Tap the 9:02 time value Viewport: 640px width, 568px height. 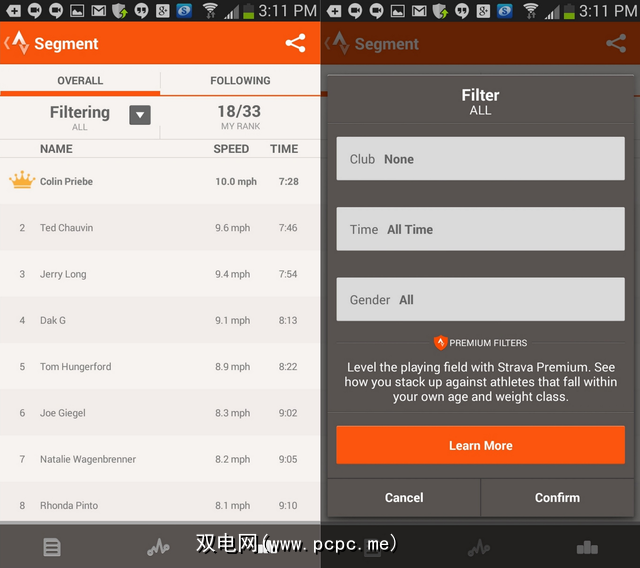288,413
